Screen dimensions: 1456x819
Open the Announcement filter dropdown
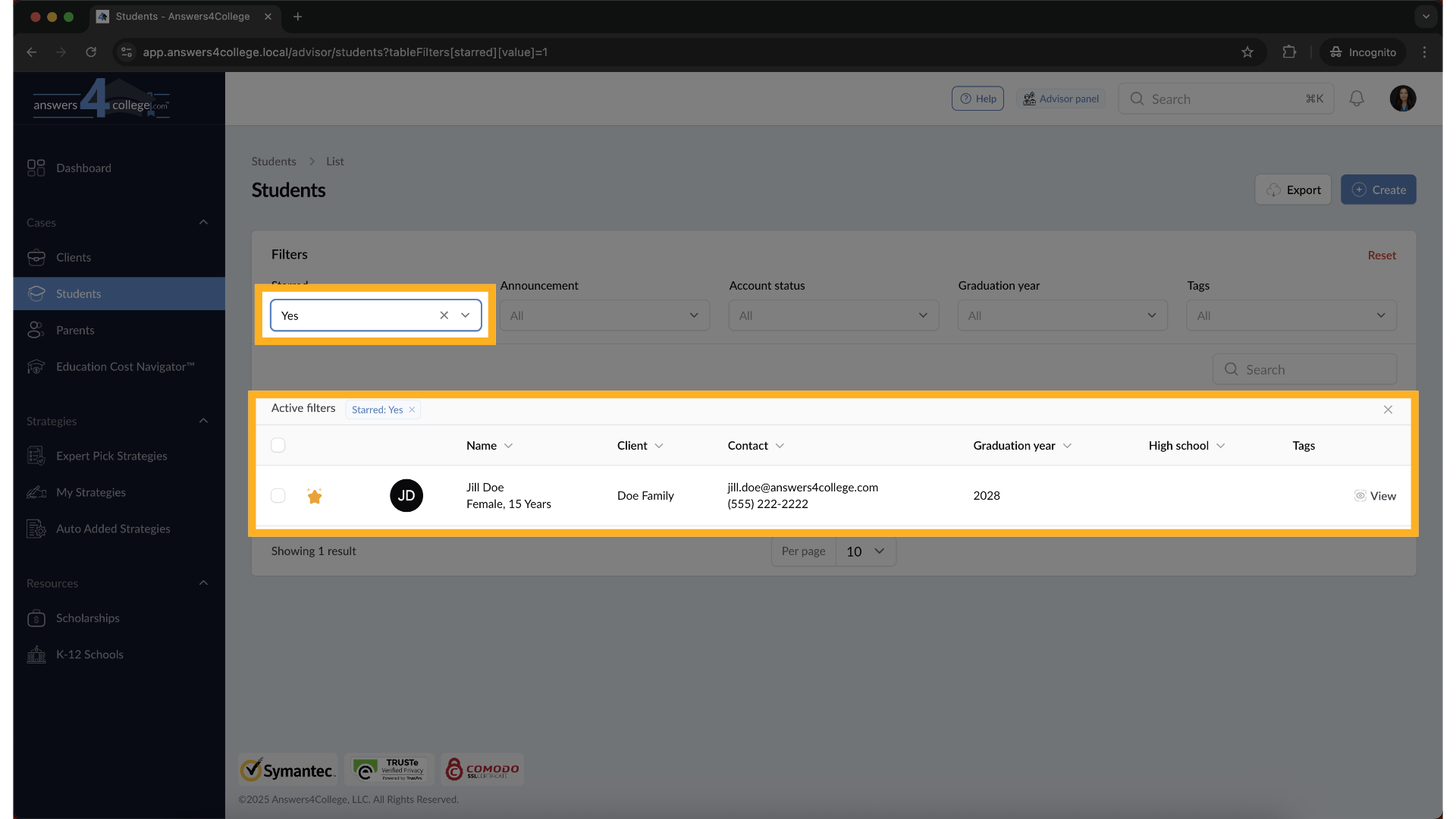tap(604, 315)
